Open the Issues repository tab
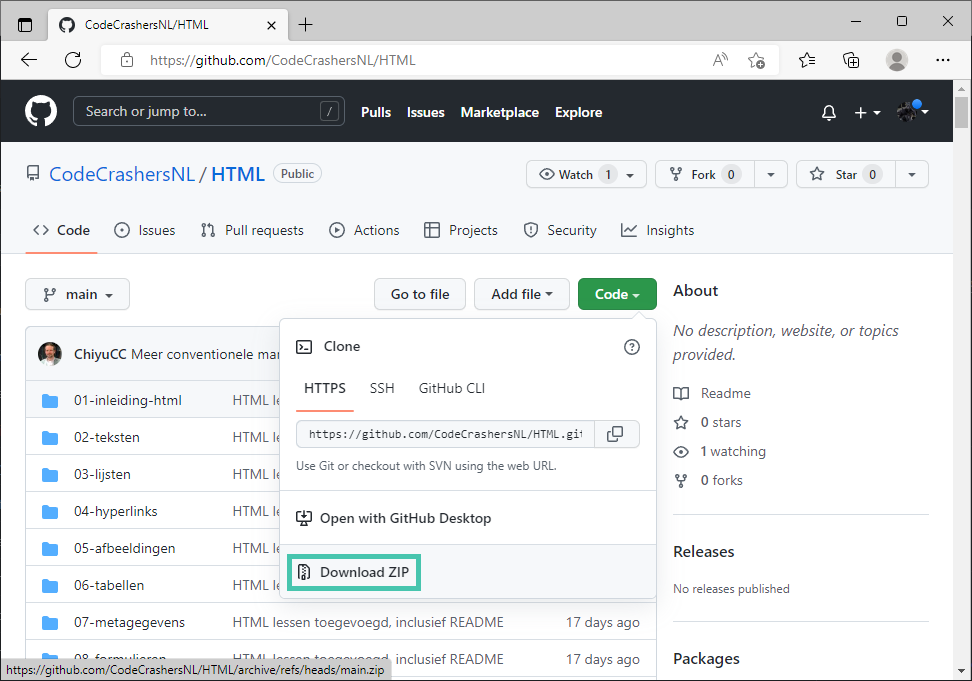This screenshot has width=972, height=681. 145,231
